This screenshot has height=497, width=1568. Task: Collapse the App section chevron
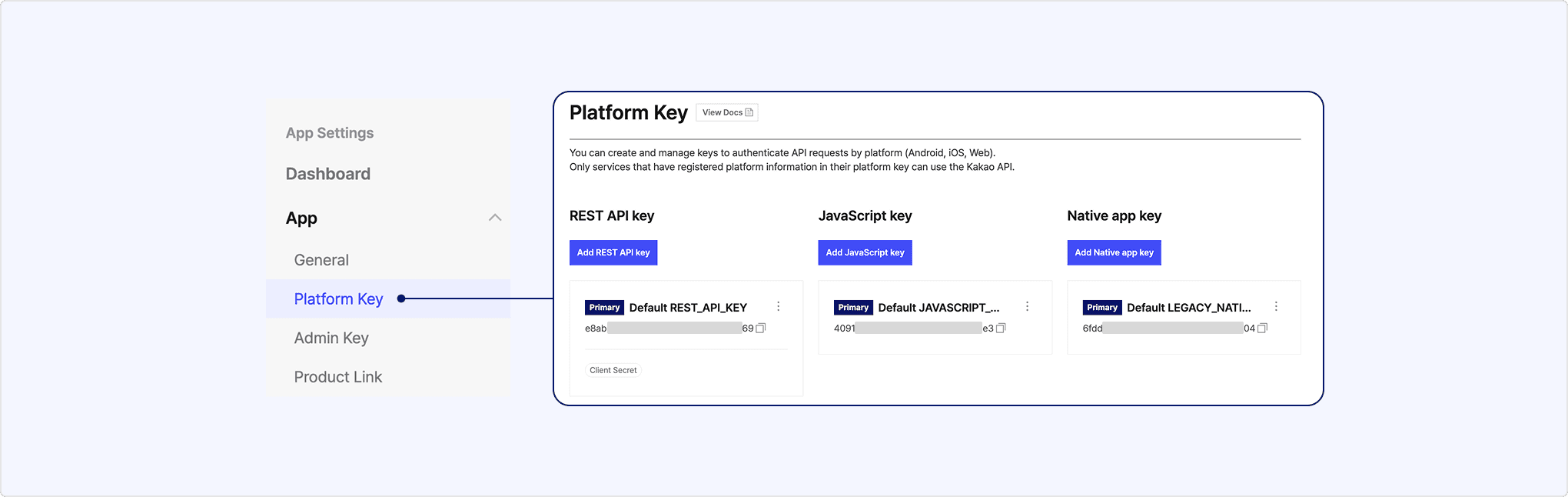495,218
